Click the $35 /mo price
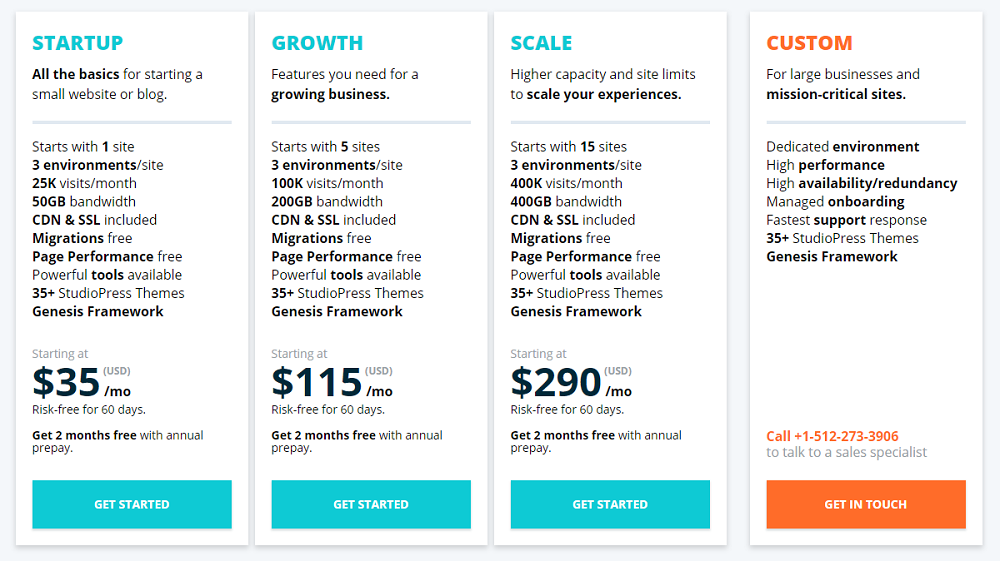 [x=82, y=382]
